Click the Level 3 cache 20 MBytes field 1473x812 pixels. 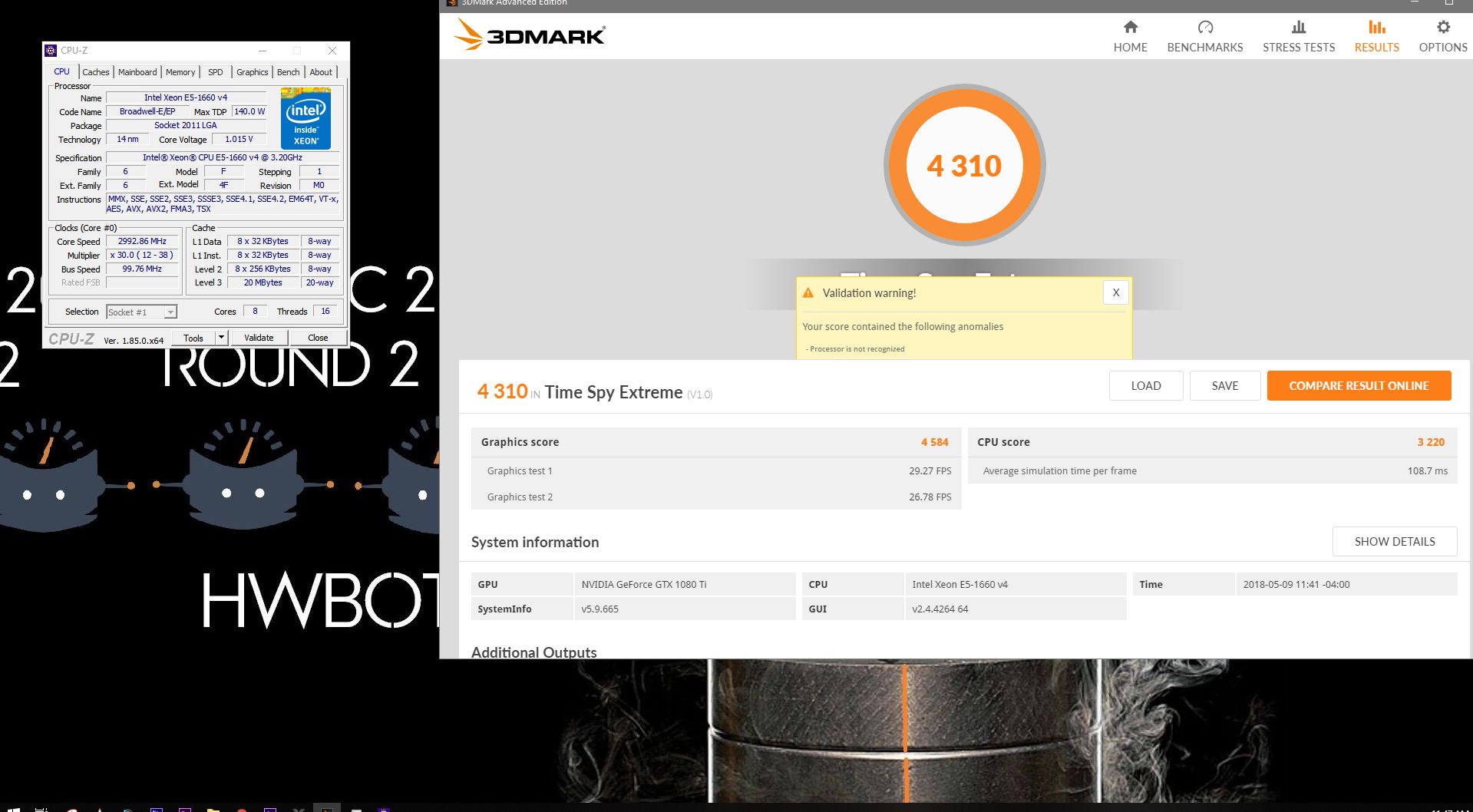(x=263, y=282)
